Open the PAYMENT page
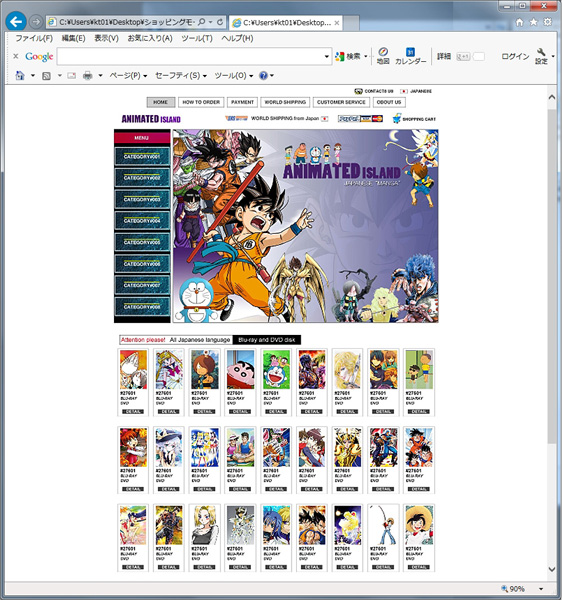 (242, 102)
